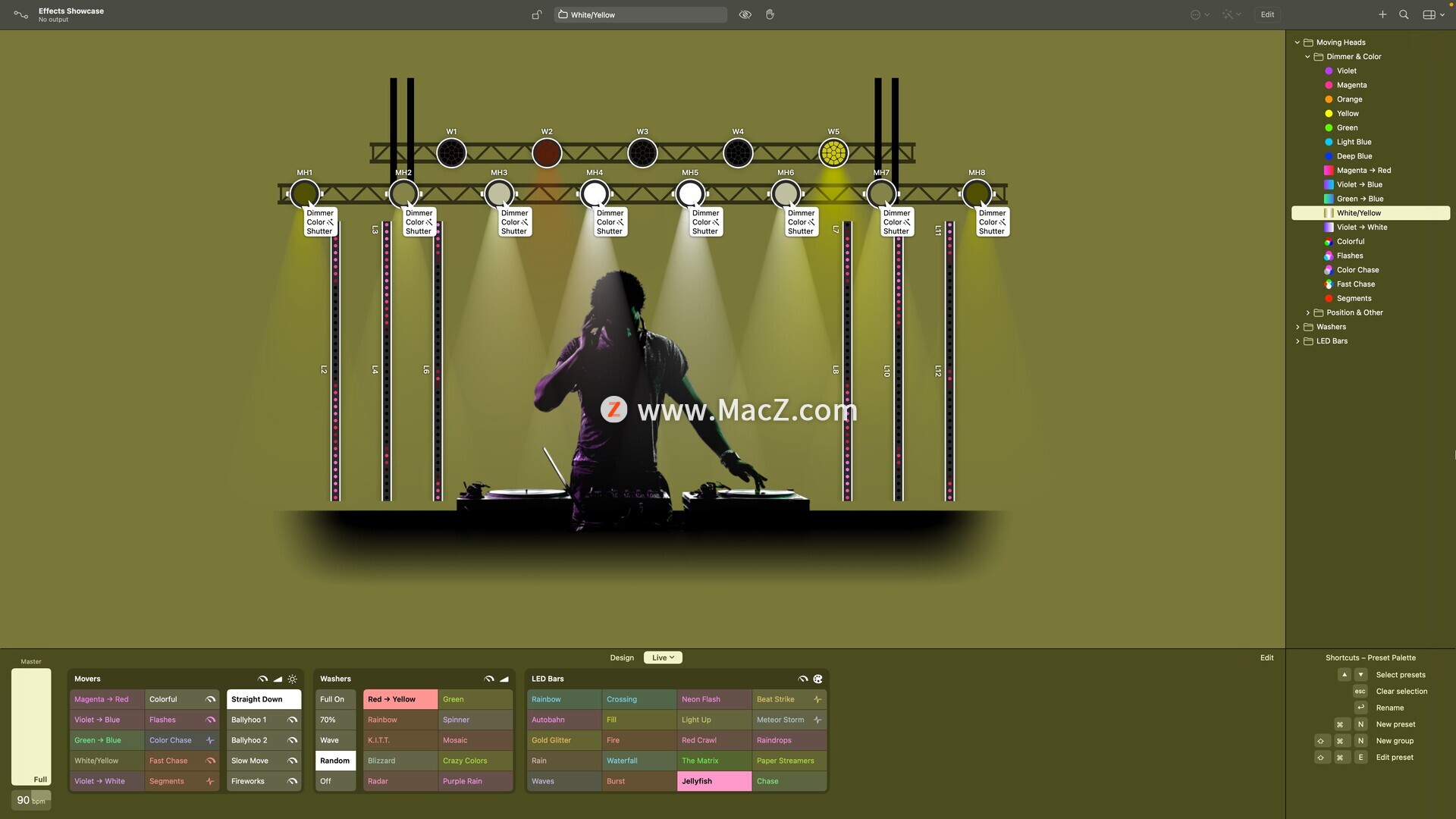Viewport: 1456px width, 819px height.
Task: Open the window layout dropdown
Action: [1433, 14]
